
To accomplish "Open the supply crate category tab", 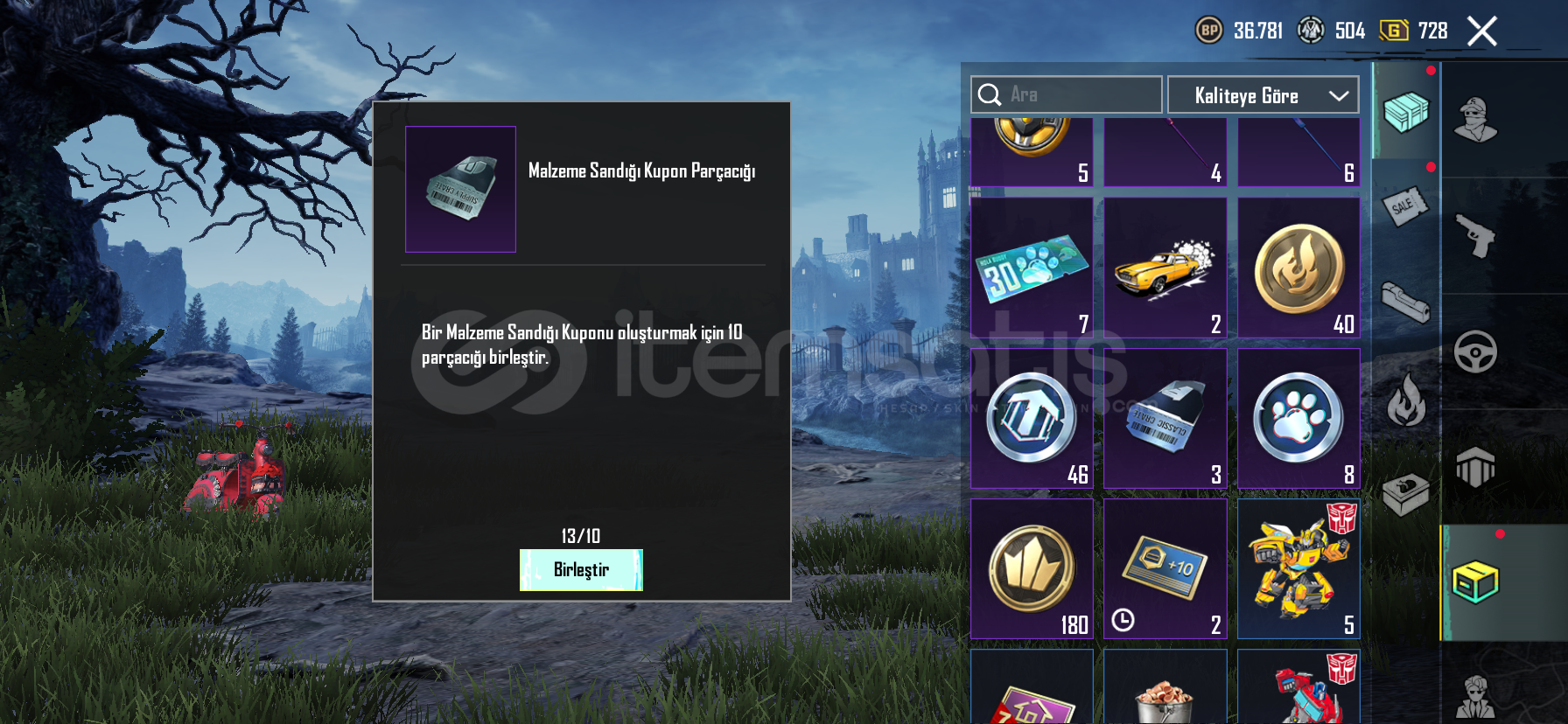I will (x=1405, y=111).
